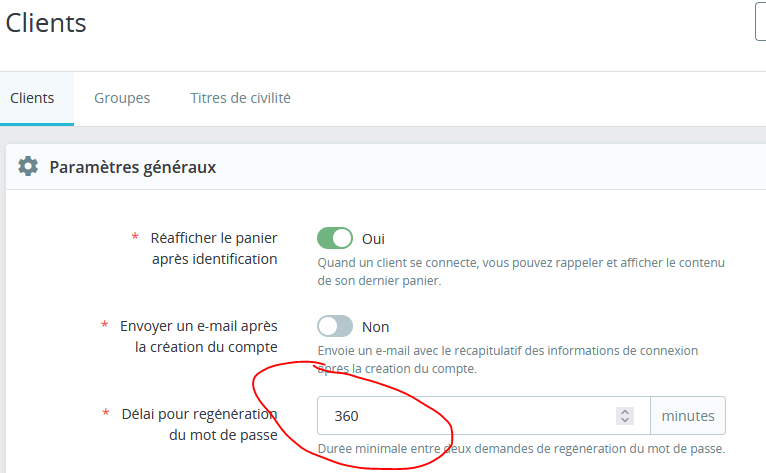Click the Paramètres généraux panel heading

[x=132, y=167]
